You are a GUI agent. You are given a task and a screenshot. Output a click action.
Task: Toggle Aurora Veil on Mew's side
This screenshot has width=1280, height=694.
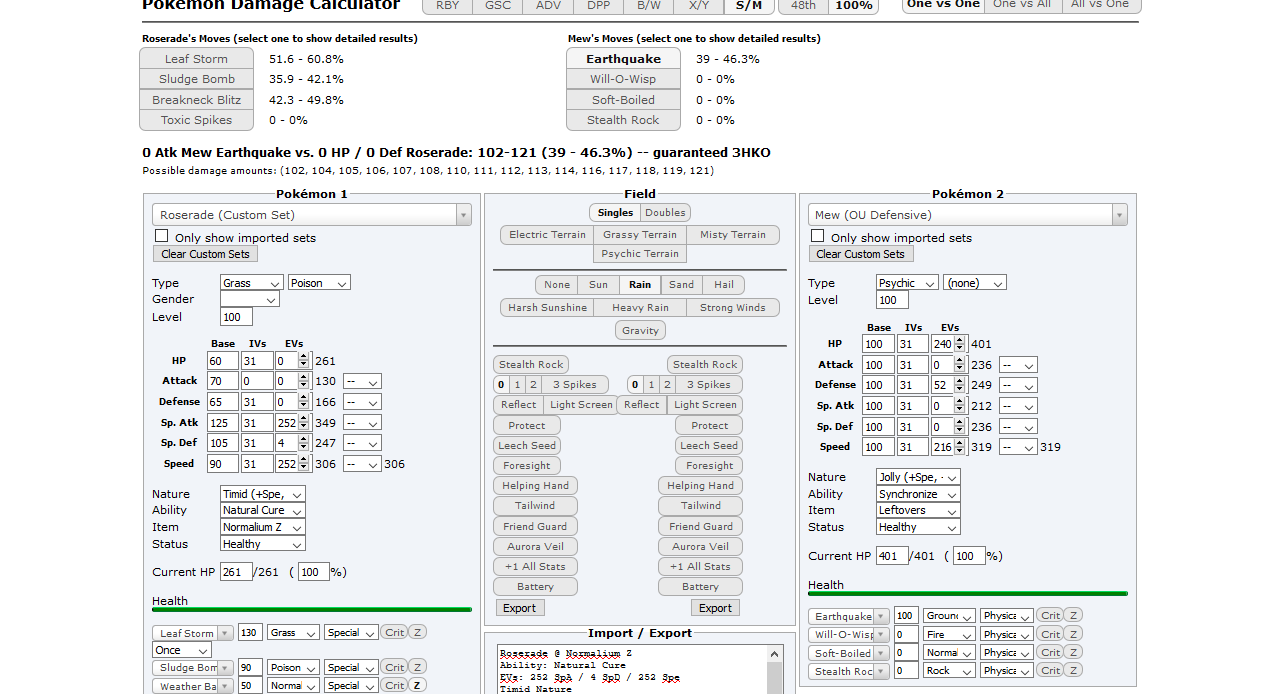click(x=700, y=547)
